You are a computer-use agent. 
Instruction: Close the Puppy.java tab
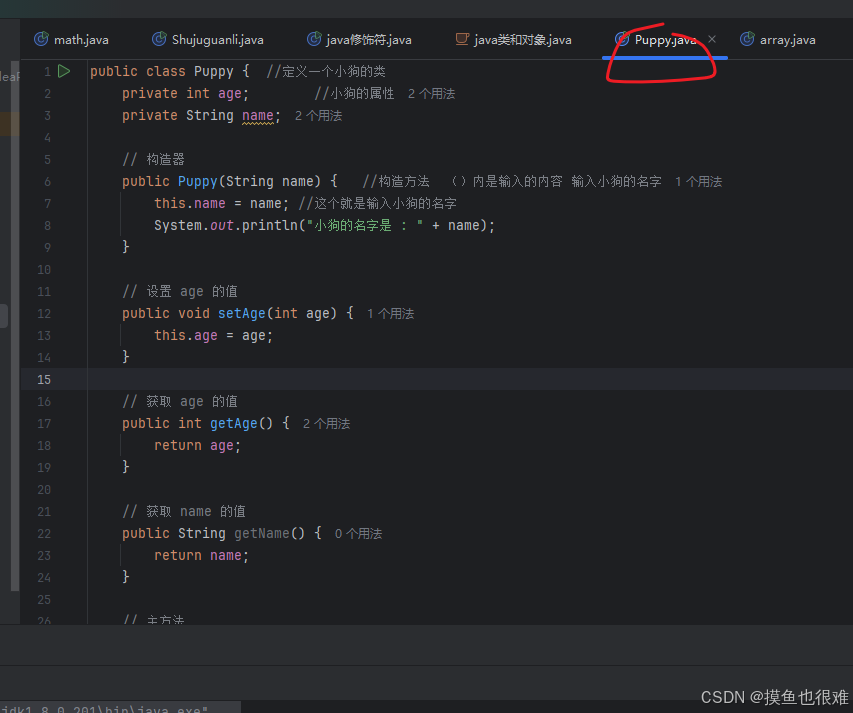pos(712,39)
